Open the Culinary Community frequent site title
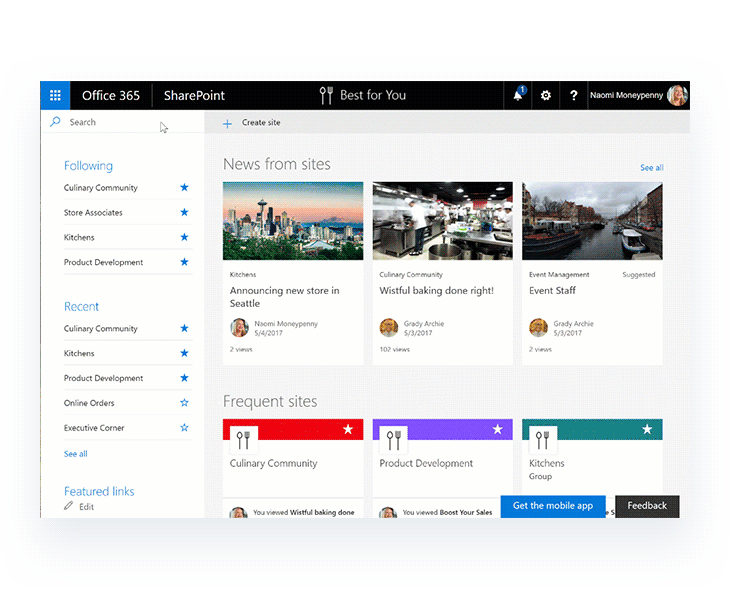The height and width of the screenshot is (600, 730). click(x=273, y=464)
